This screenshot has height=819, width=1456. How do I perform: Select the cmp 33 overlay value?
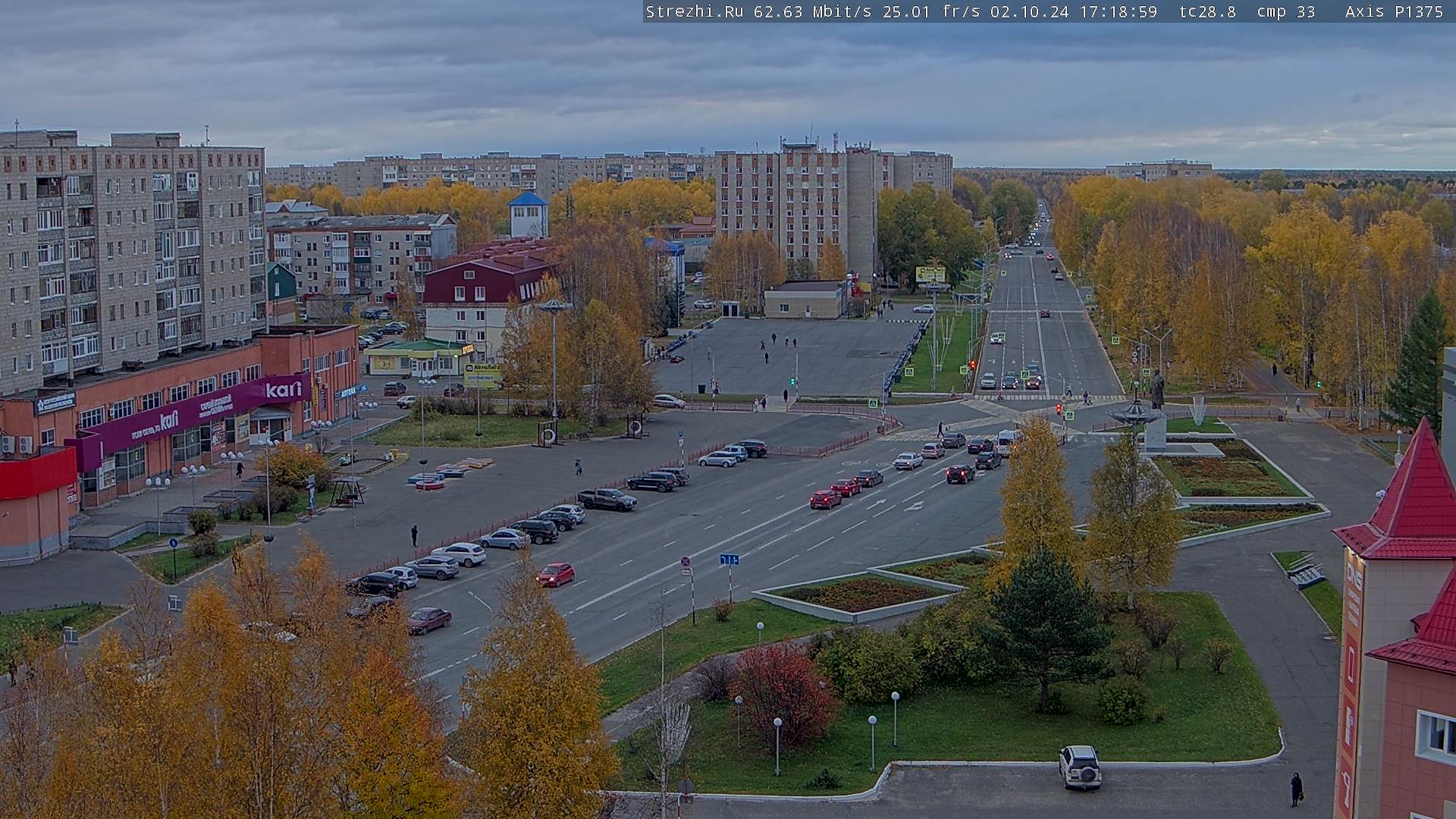coord(1285,11)
